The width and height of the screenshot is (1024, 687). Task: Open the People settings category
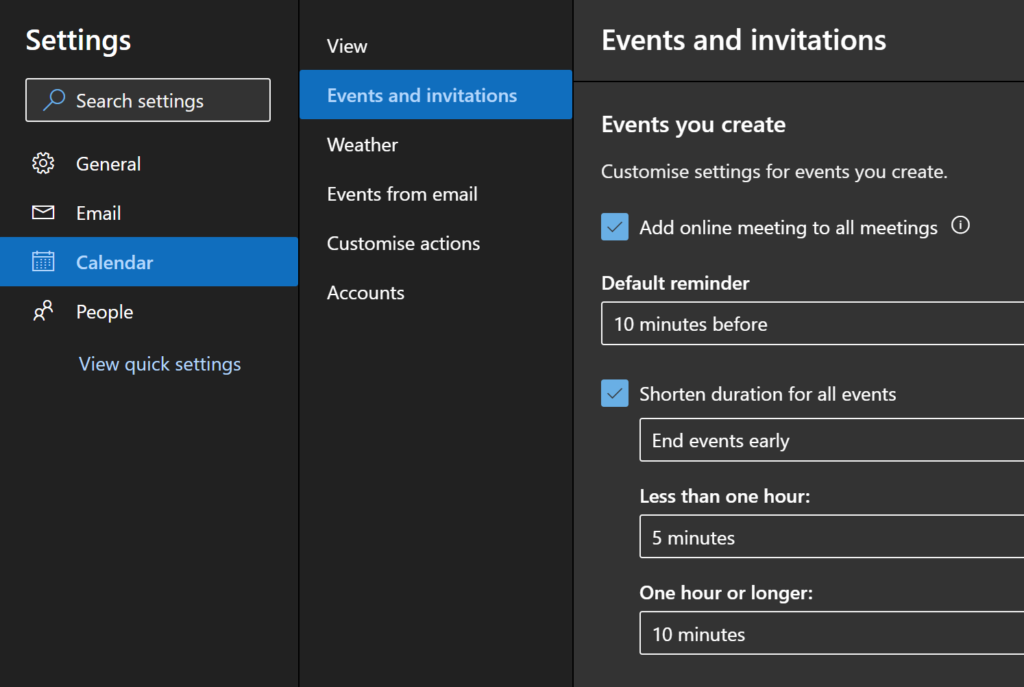tap(149, 311)
